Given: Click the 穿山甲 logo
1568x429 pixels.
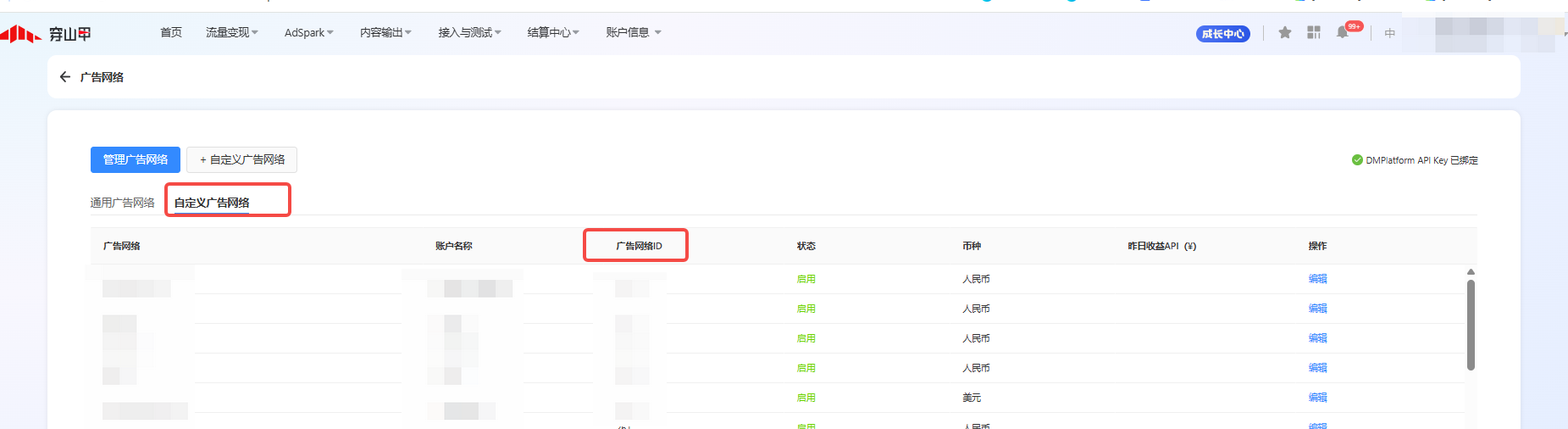Looking at the screenshot, I should click(47, 34).
